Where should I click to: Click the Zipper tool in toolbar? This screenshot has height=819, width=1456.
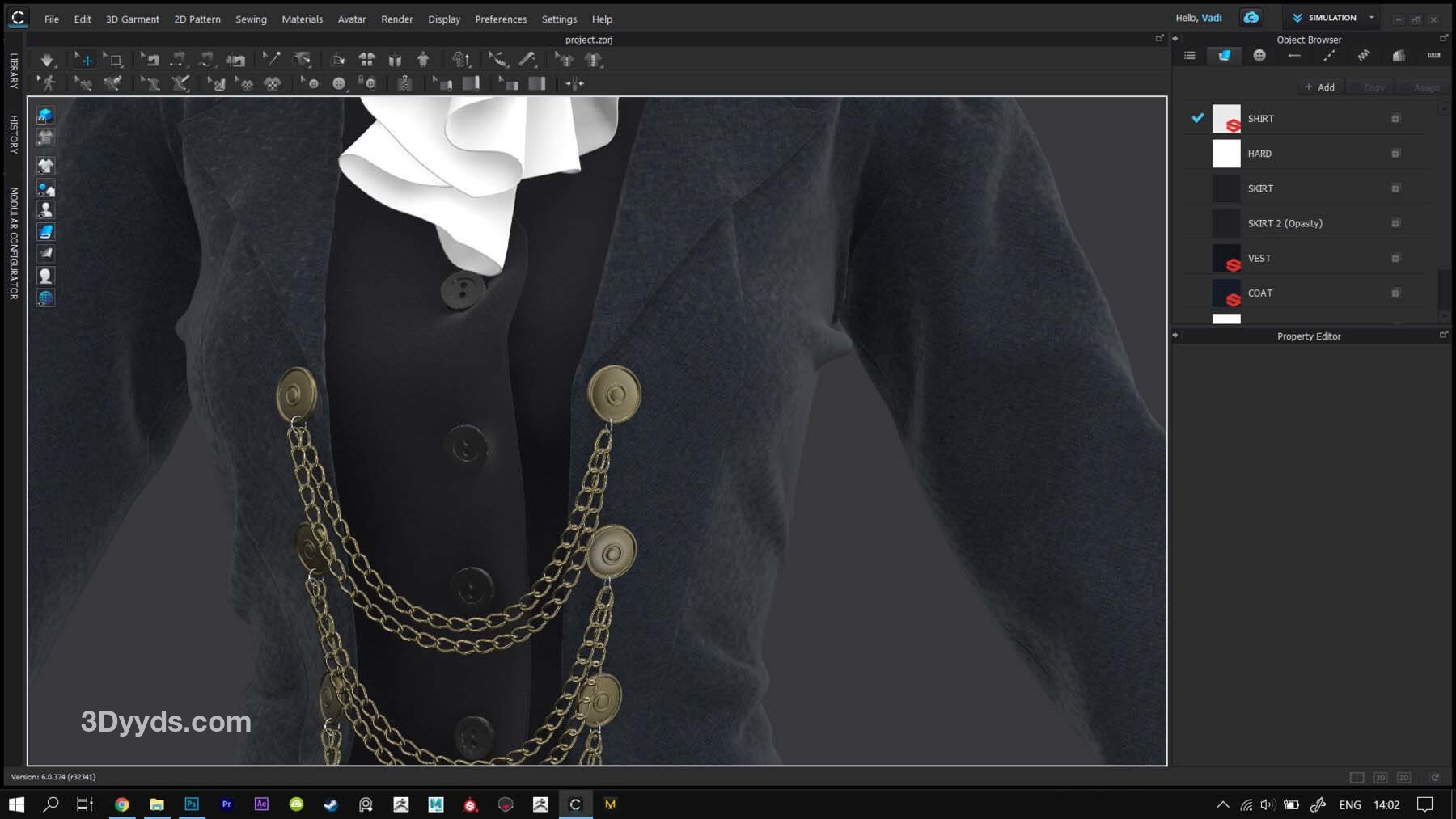tap(404, 83)
